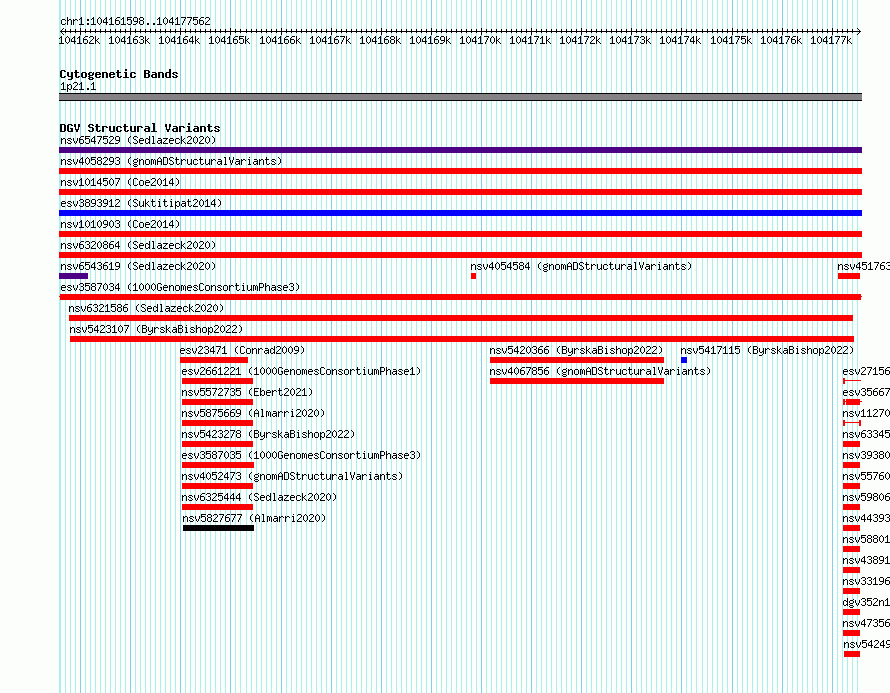Open esv2661221 (1000GenomesConsortiumPhase1) label
Image resolution: width=890 pixels, height=693 pixels.
point(301,371)
